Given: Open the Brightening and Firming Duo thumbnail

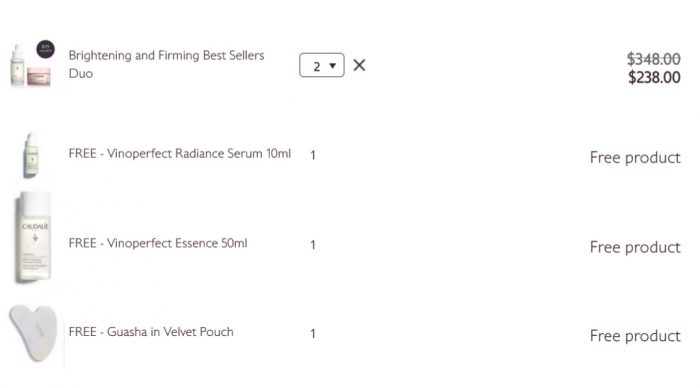Looking at the screenshot, I should [31, 65].
